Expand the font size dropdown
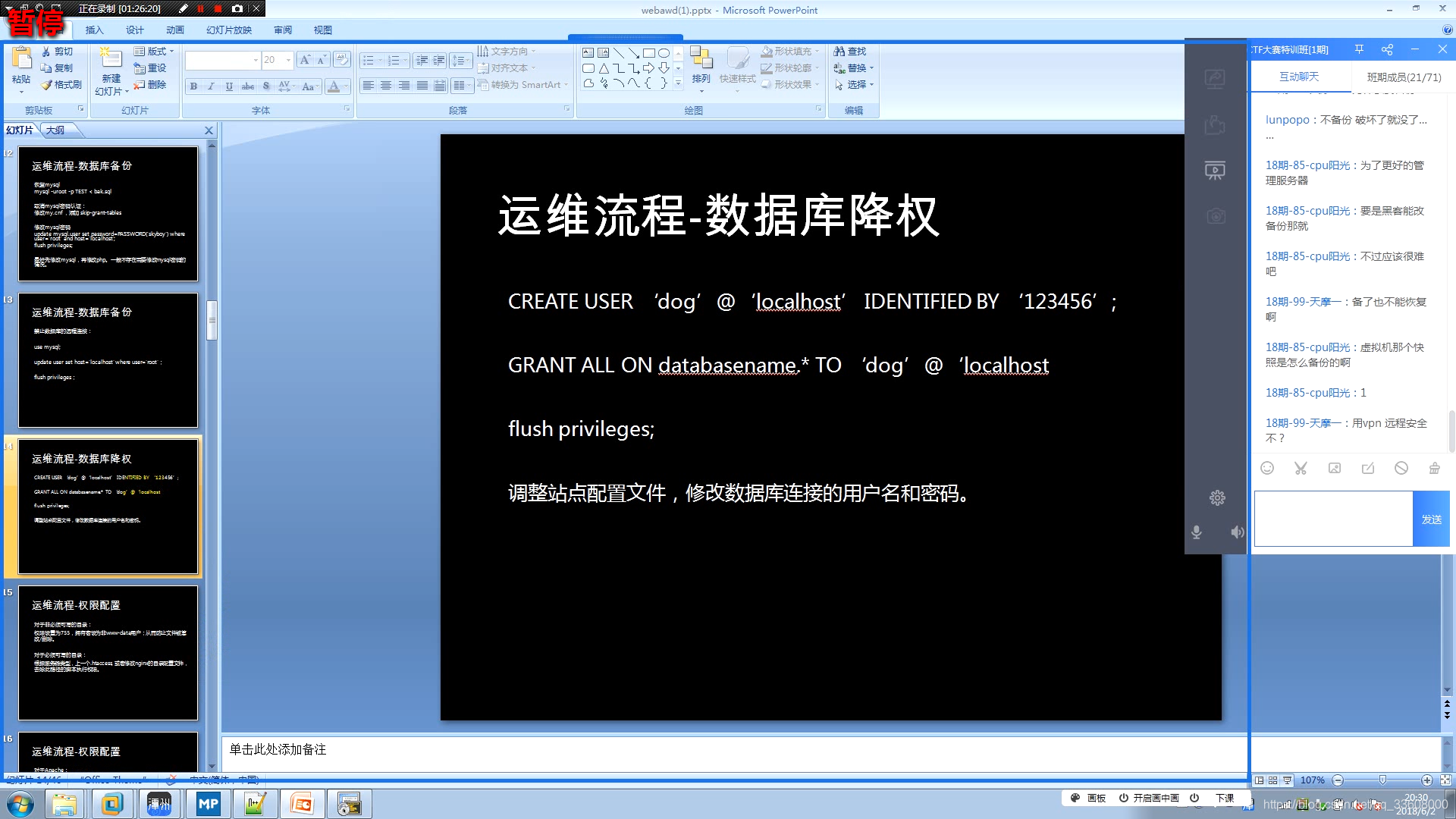The image size is (1456, 819). tap(288, 60)
